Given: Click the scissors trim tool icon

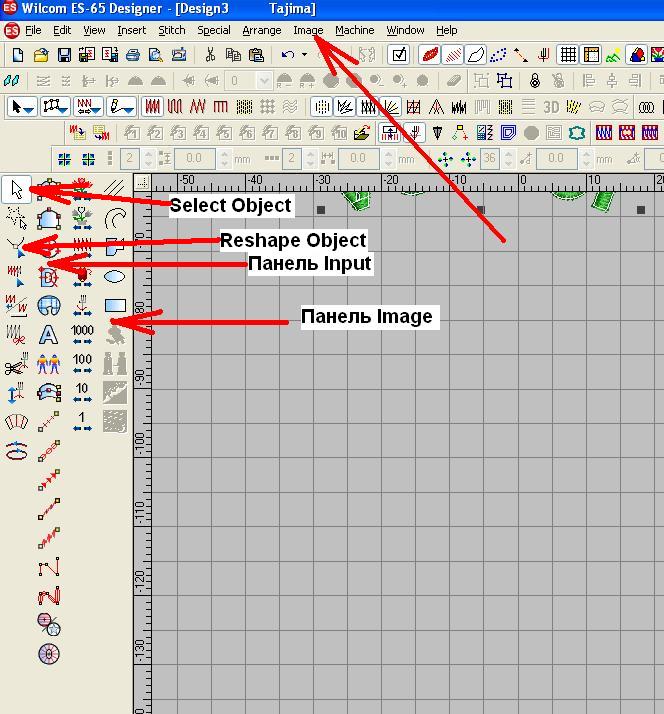Looking at the screenshot, I should (x=16, y=365).
